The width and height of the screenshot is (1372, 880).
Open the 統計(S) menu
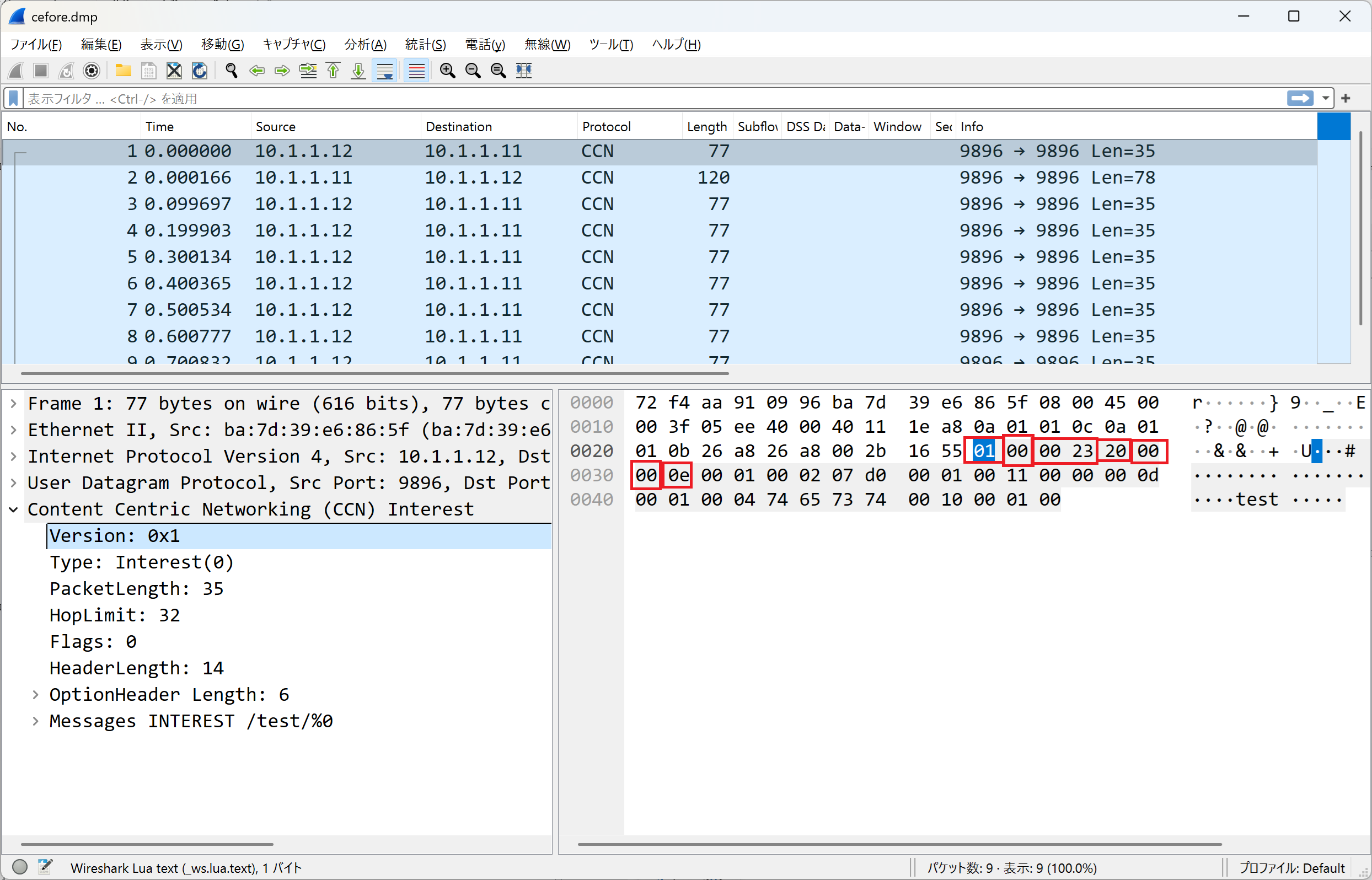(x=425, y=45)
